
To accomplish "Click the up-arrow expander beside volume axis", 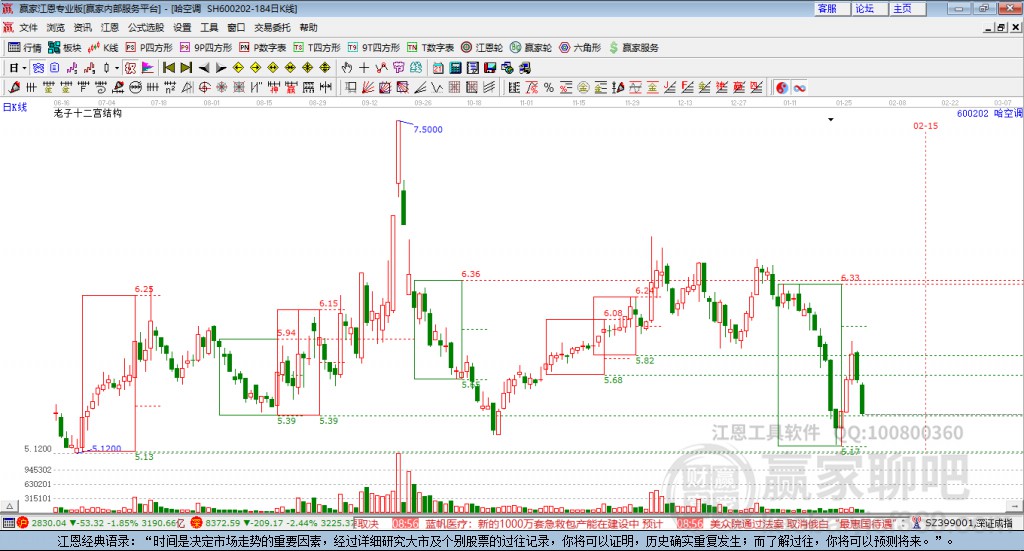I will 9,505.
